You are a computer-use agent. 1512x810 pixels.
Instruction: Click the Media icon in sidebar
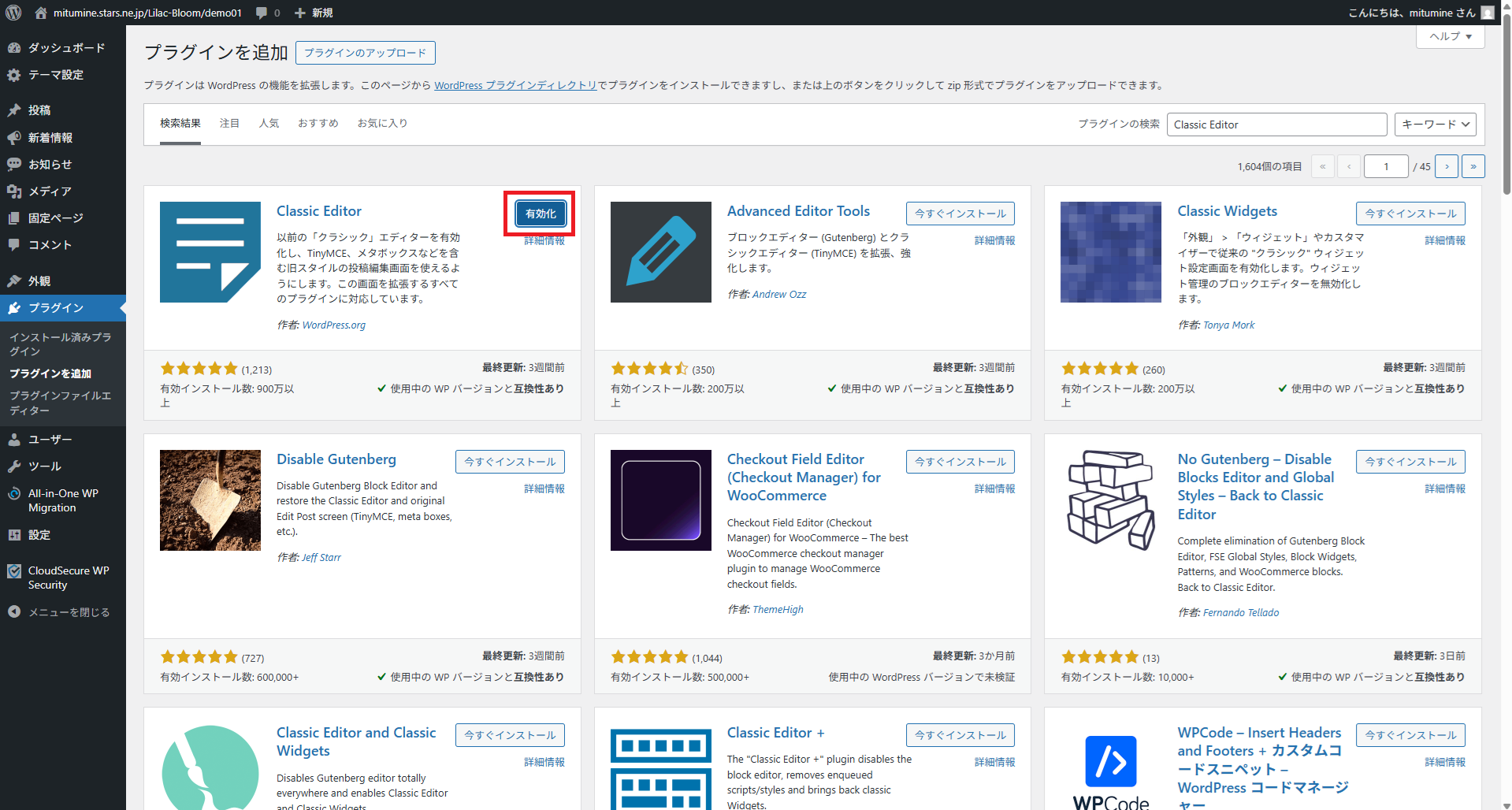(x=14, y=191)
